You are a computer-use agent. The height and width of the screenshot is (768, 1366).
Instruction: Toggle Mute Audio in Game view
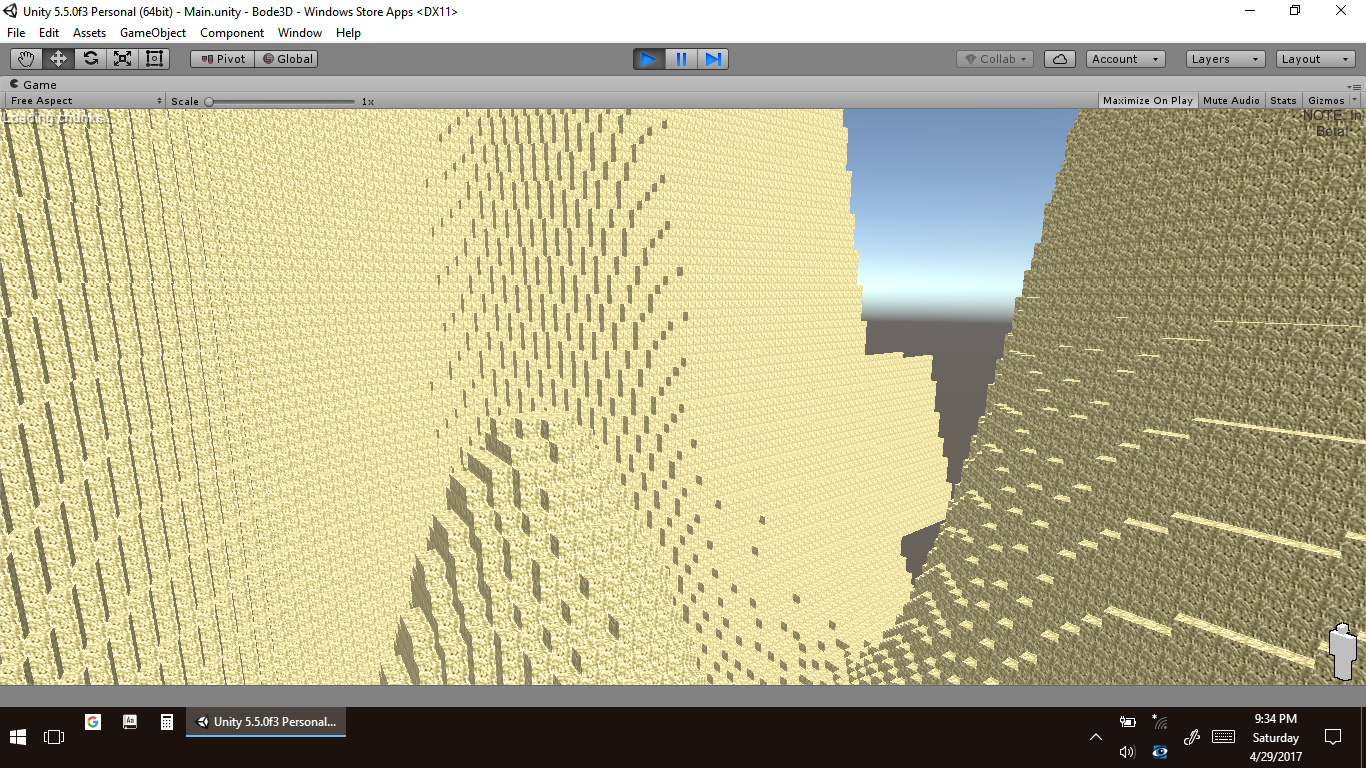[1231, 100]
